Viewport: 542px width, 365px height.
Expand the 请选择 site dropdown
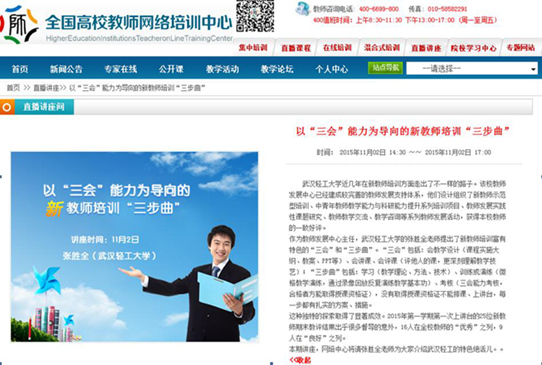[472, 68]
